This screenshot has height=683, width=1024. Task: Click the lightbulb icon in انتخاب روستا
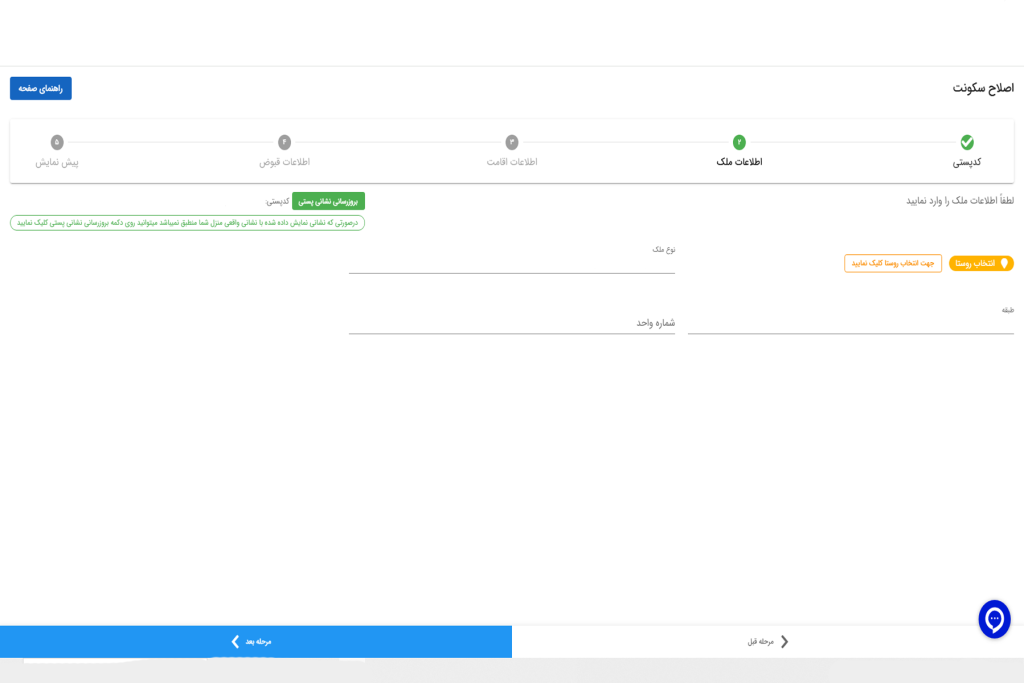(x=1004, y=263)
